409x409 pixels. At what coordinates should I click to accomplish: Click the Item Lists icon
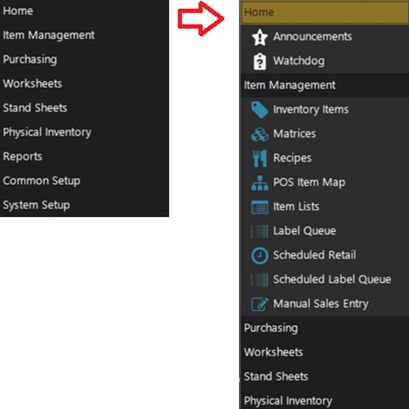click(260, 207)
